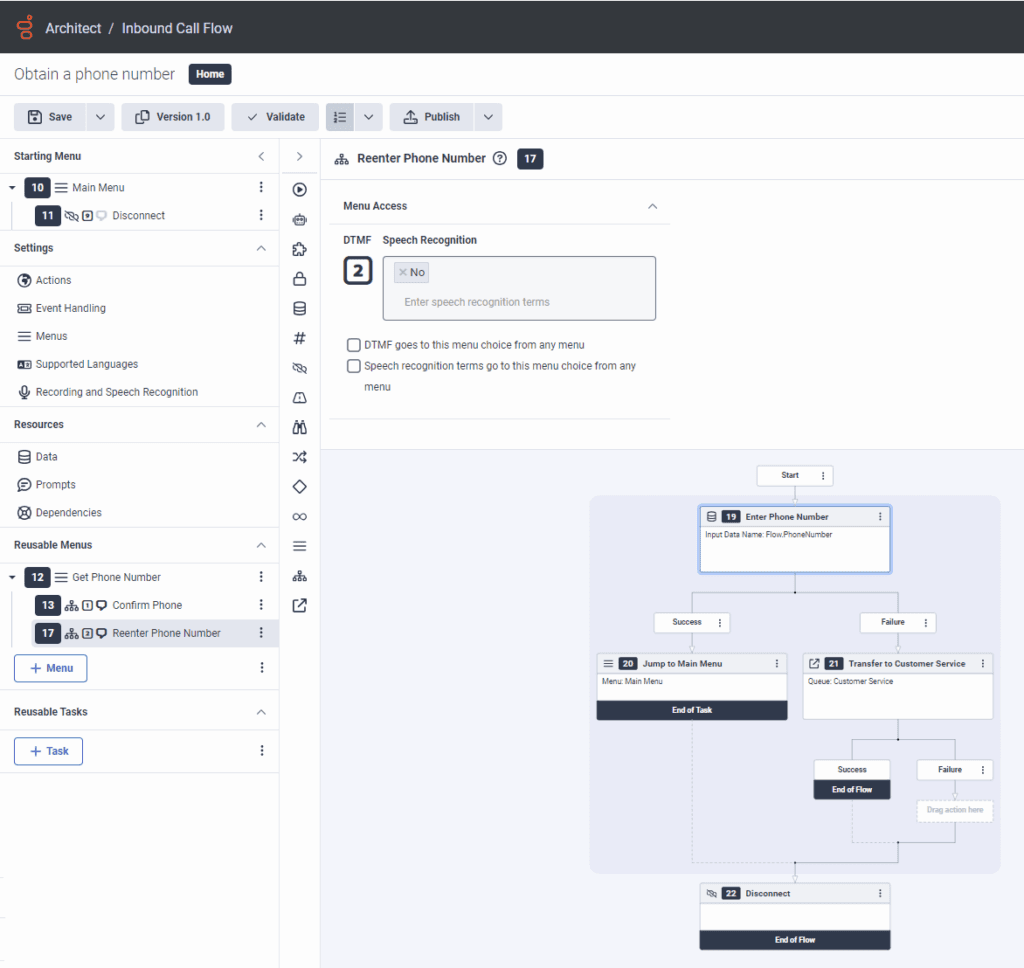Click the speech recognition terms input field
1024x968 pixels.
click(x=520, y=302)
